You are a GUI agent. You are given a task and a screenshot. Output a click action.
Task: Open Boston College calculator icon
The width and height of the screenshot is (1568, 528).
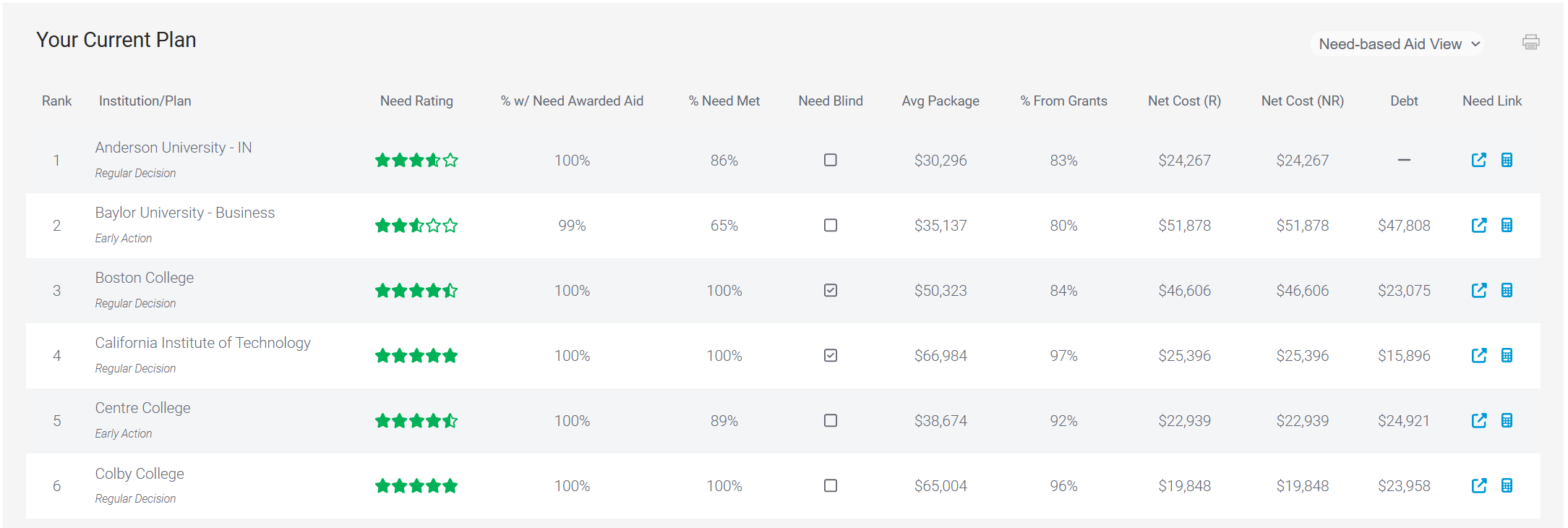[1507, 290]
